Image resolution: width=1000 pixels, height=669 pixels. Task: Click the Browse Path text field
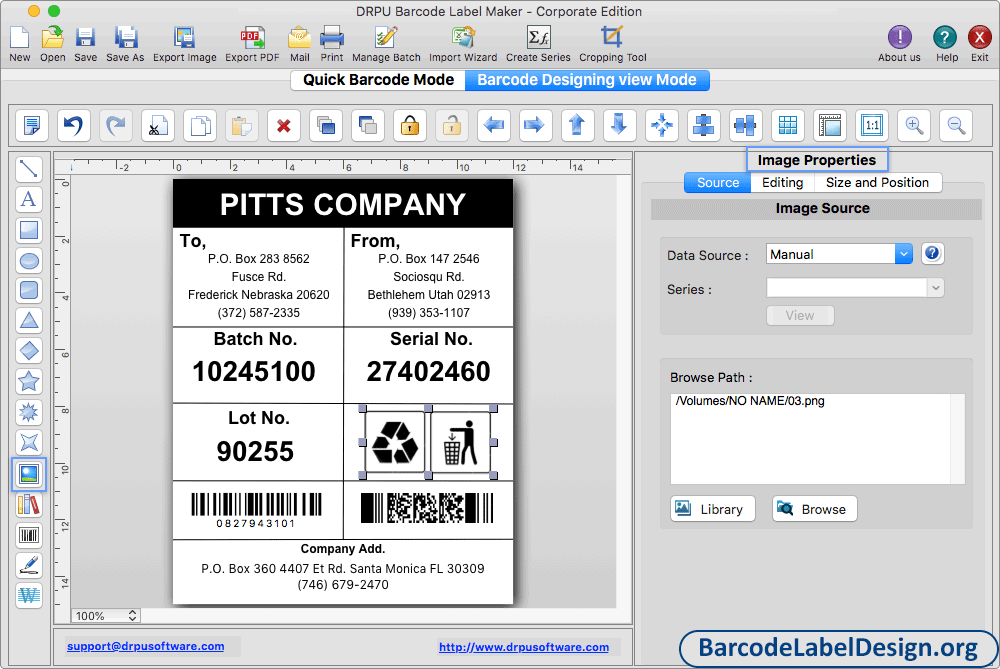coord(818,439)
